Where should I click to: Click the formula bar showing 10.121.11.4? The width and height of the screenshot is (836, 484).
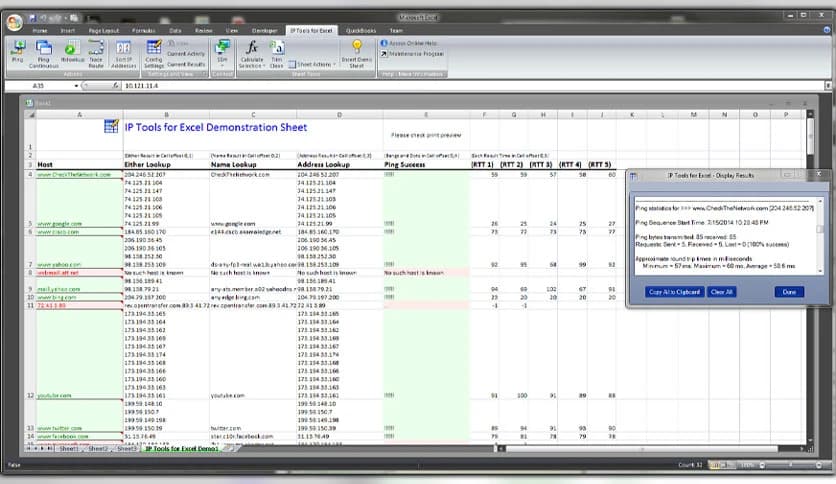click(473, 85)
